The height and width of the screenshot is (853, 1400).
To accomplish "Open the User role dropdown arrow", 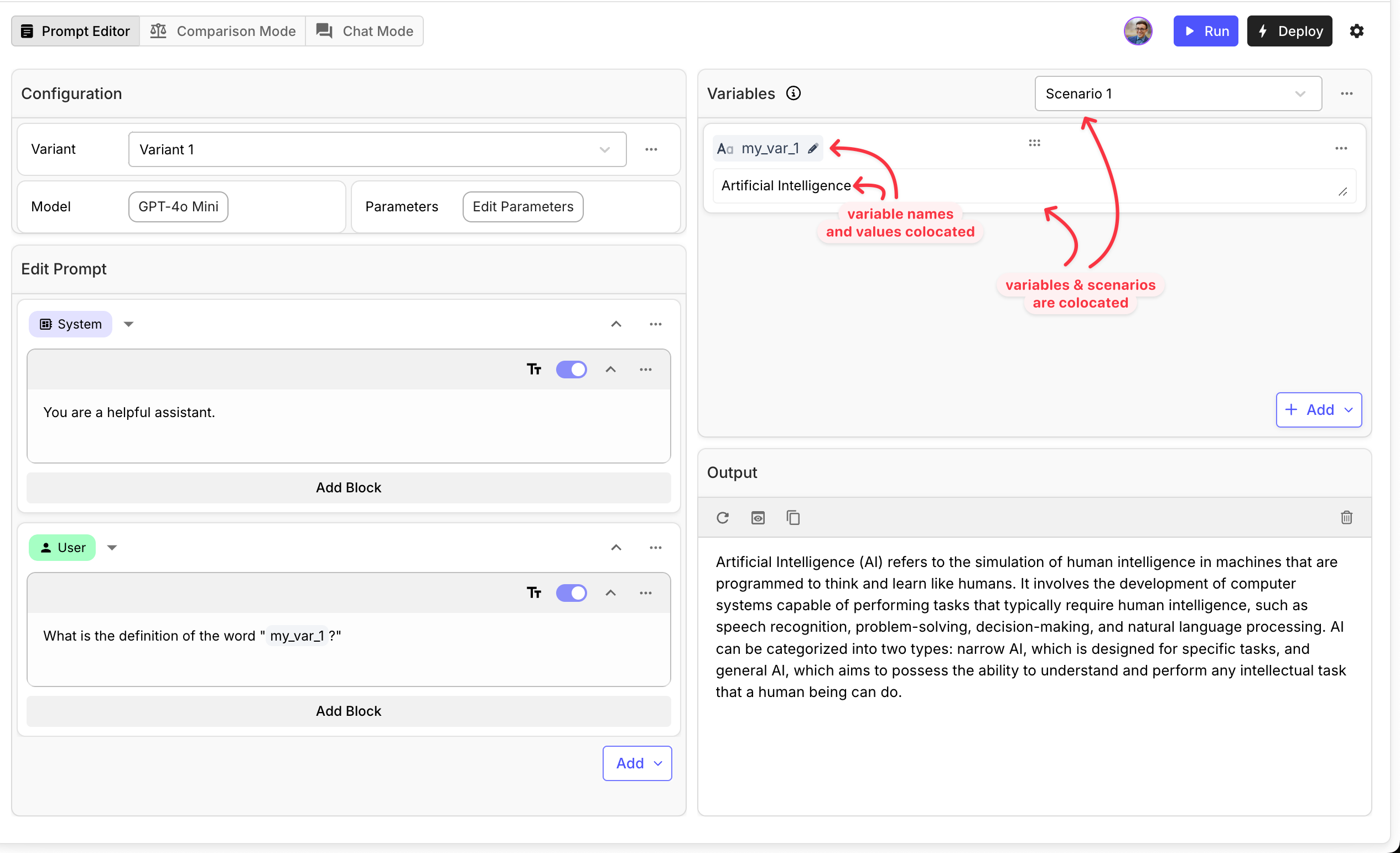I will [112, 548].
